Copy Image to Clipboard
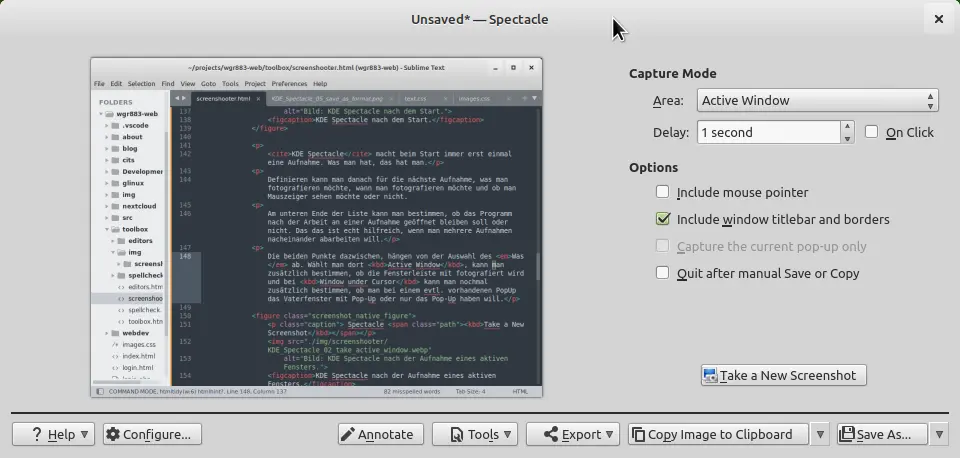The width and height of the screenshot is (960, 458). click(718, 434)
